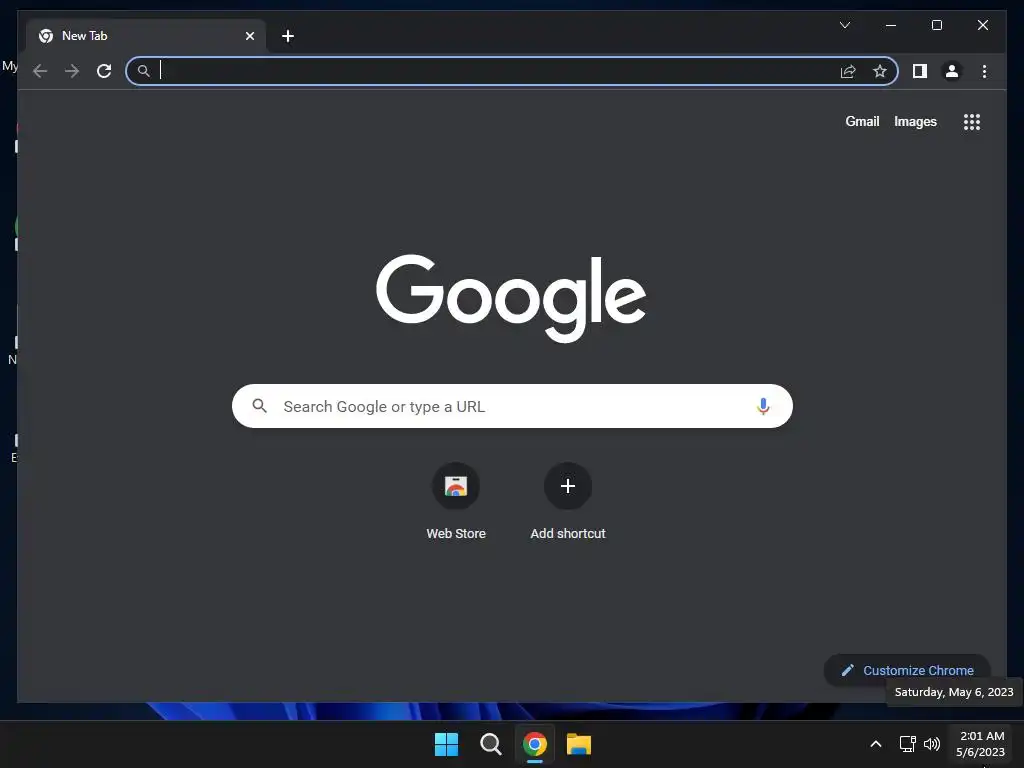Open the network status tray icon
The height and width of the screenshot is (768, 1024).
point(907,744)
